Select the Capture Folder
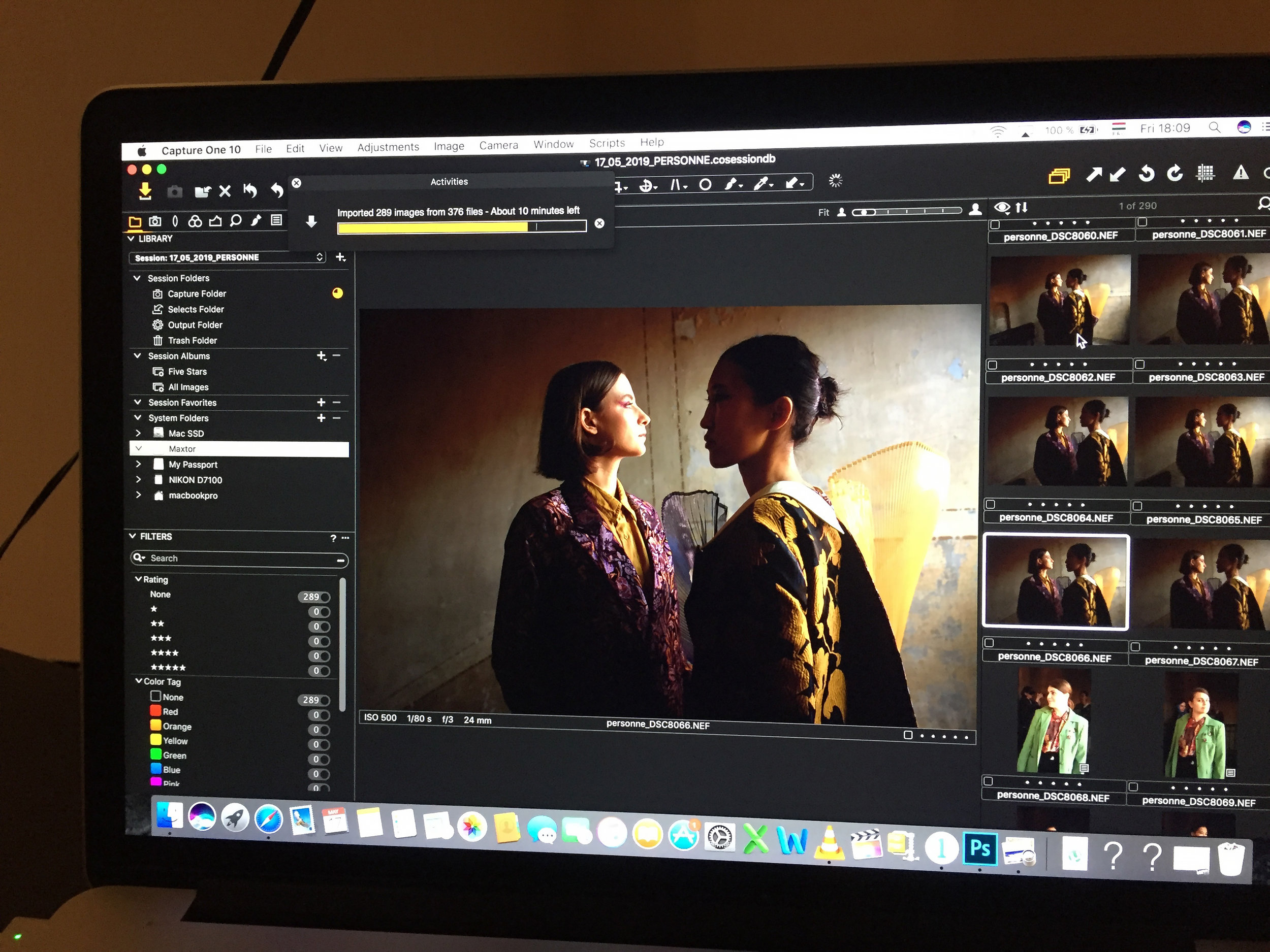 [x=197, y=294]
